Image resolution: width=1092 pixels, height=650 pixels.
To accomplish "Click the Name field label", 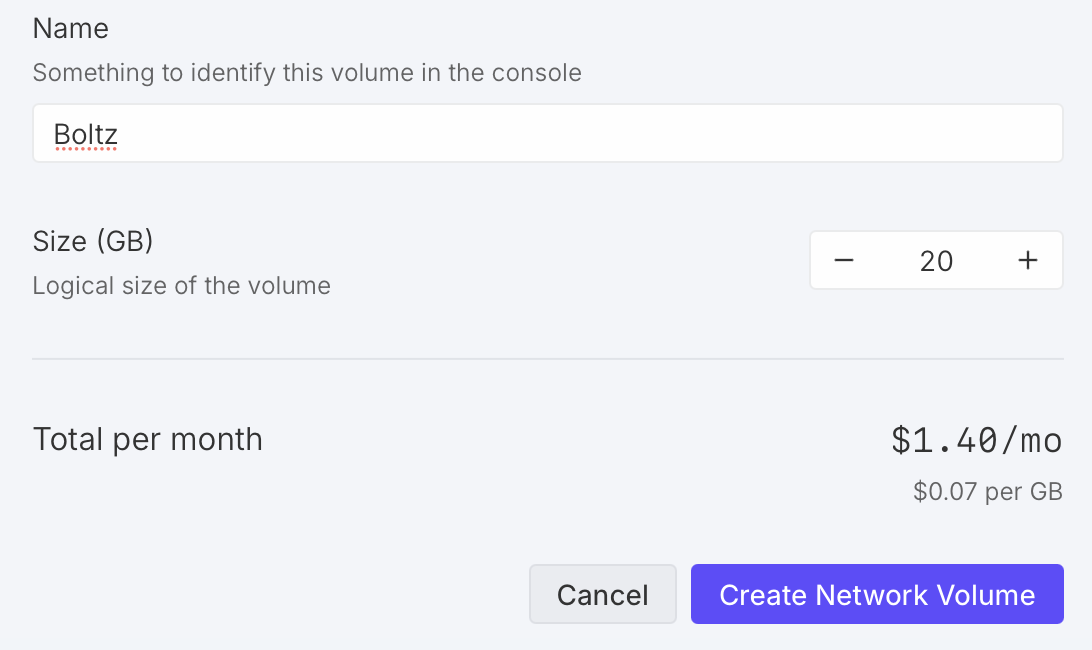I will click(70, 29).
